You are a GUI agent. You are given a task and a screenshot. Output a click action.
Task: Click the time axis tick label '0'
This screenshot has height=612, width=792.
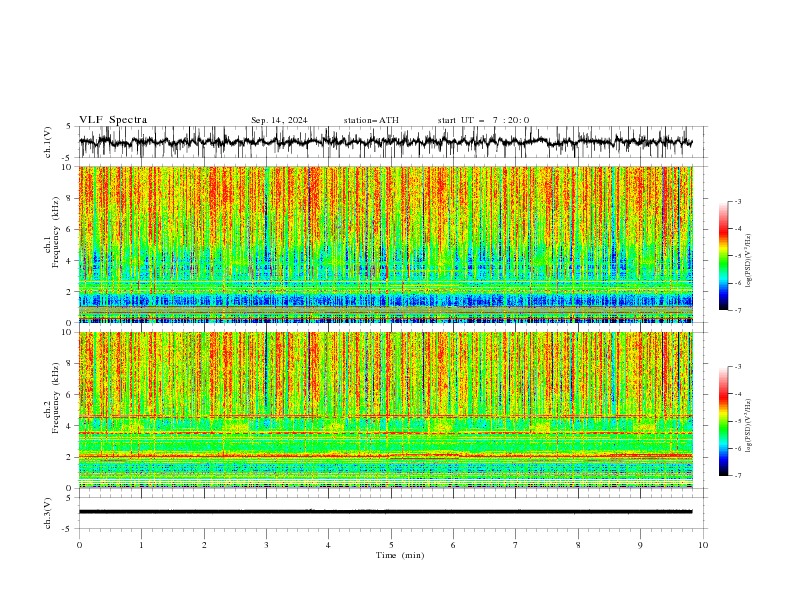[x=79, y=545]
